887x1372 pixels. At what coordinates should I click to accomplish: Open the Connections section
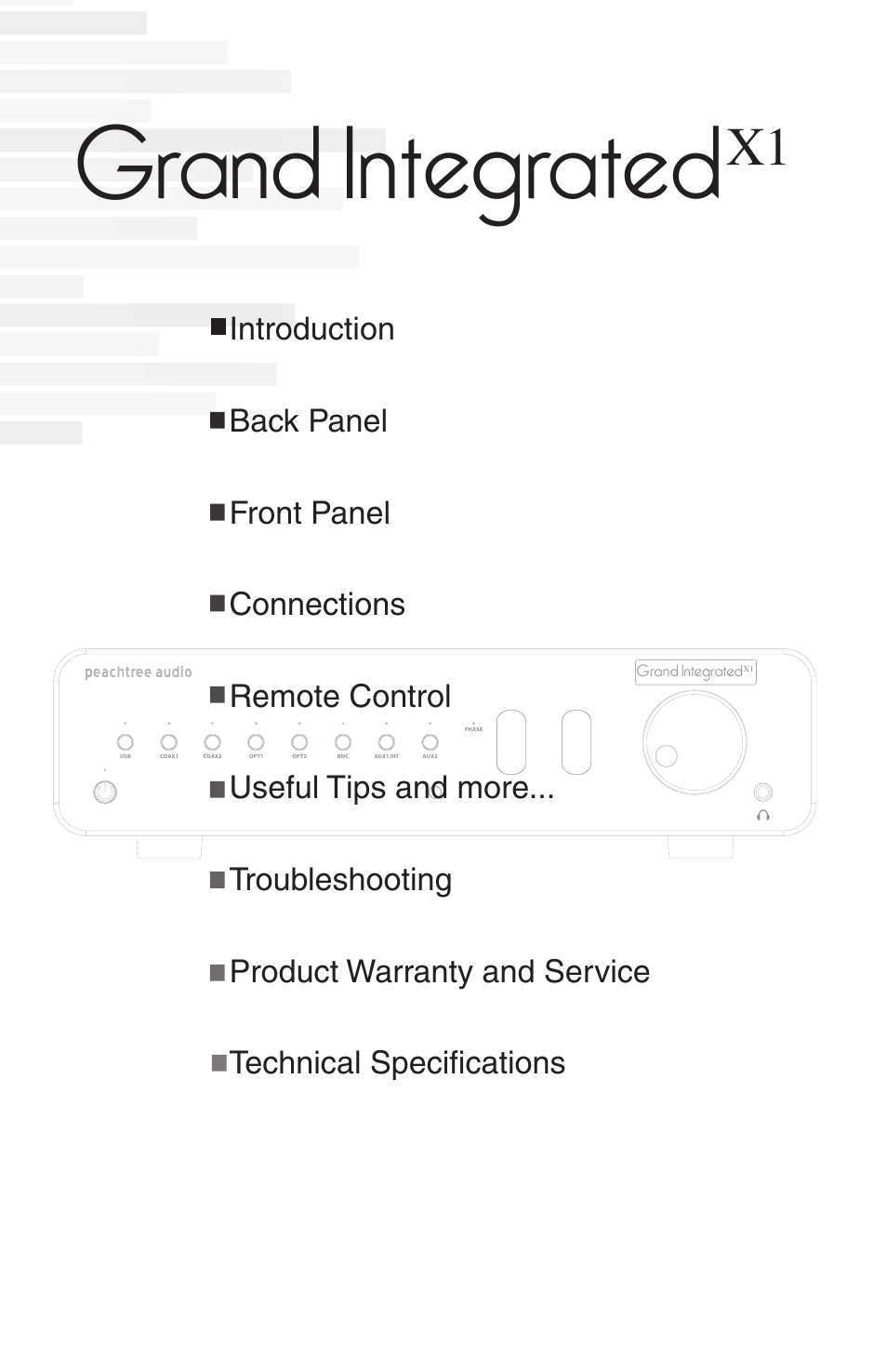point(317,605)
